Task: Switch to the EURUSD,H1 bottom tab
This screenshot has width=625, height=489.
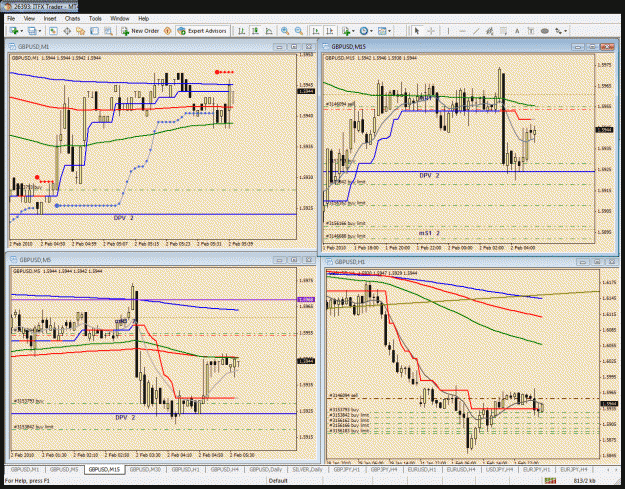Action: pos(422,469)
